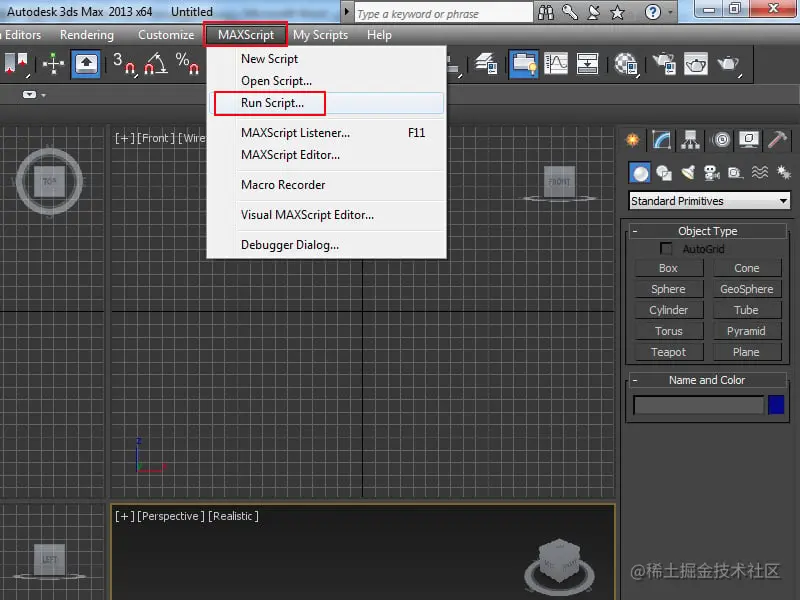This screenshot has height=600, width=800.
Task: Expand the Perspective viewport options menu
Action: pos(122,516)
